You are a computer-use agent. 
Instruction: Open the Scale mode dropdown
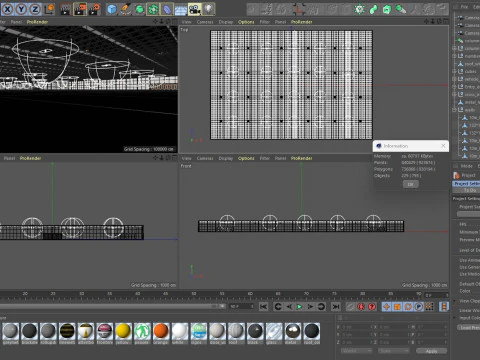pos(394,351)
